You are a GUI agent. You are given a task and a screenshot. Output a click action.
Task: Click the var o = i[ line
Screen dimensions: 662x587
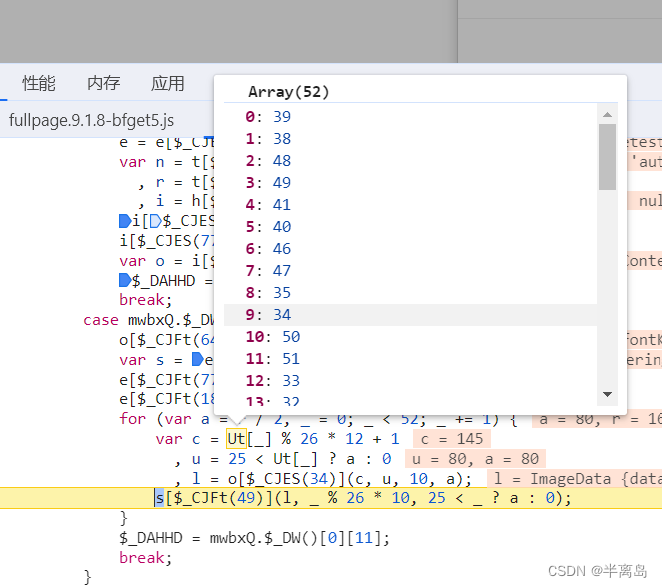pyautogui.click(x=167, y=261)
